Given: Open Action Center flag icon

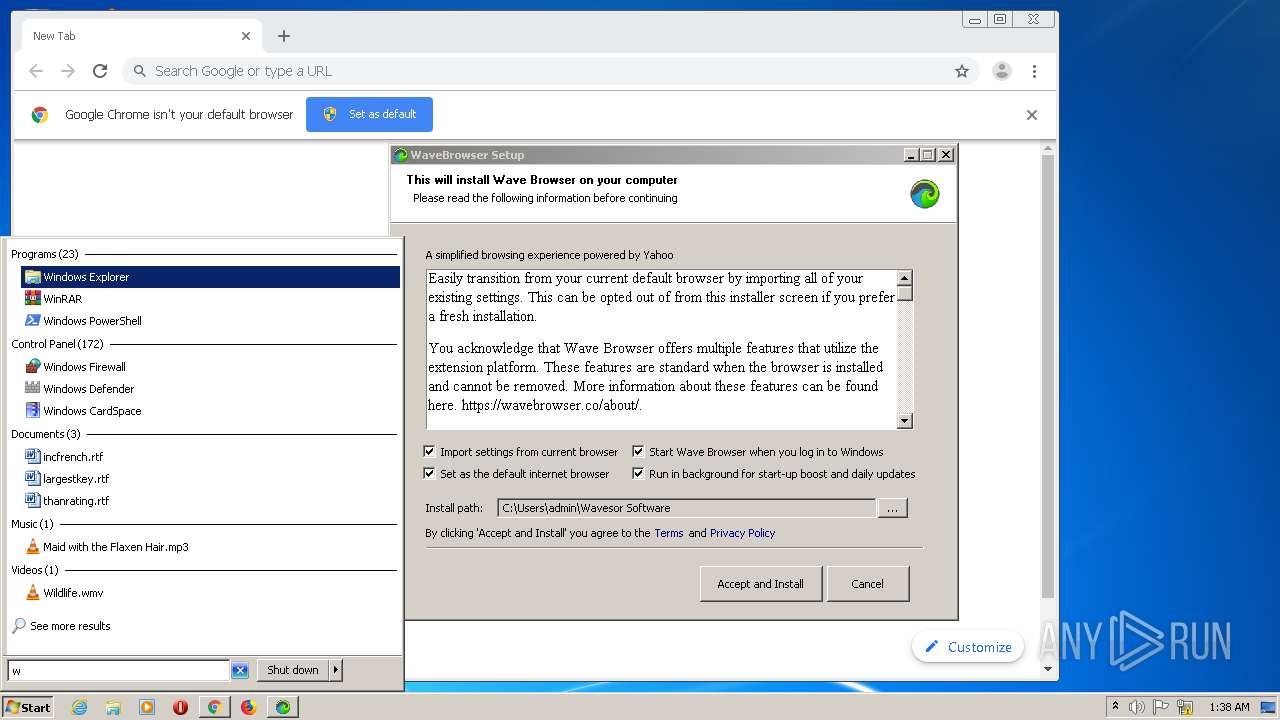Looking at the screenshot, I should (1161, 707).
